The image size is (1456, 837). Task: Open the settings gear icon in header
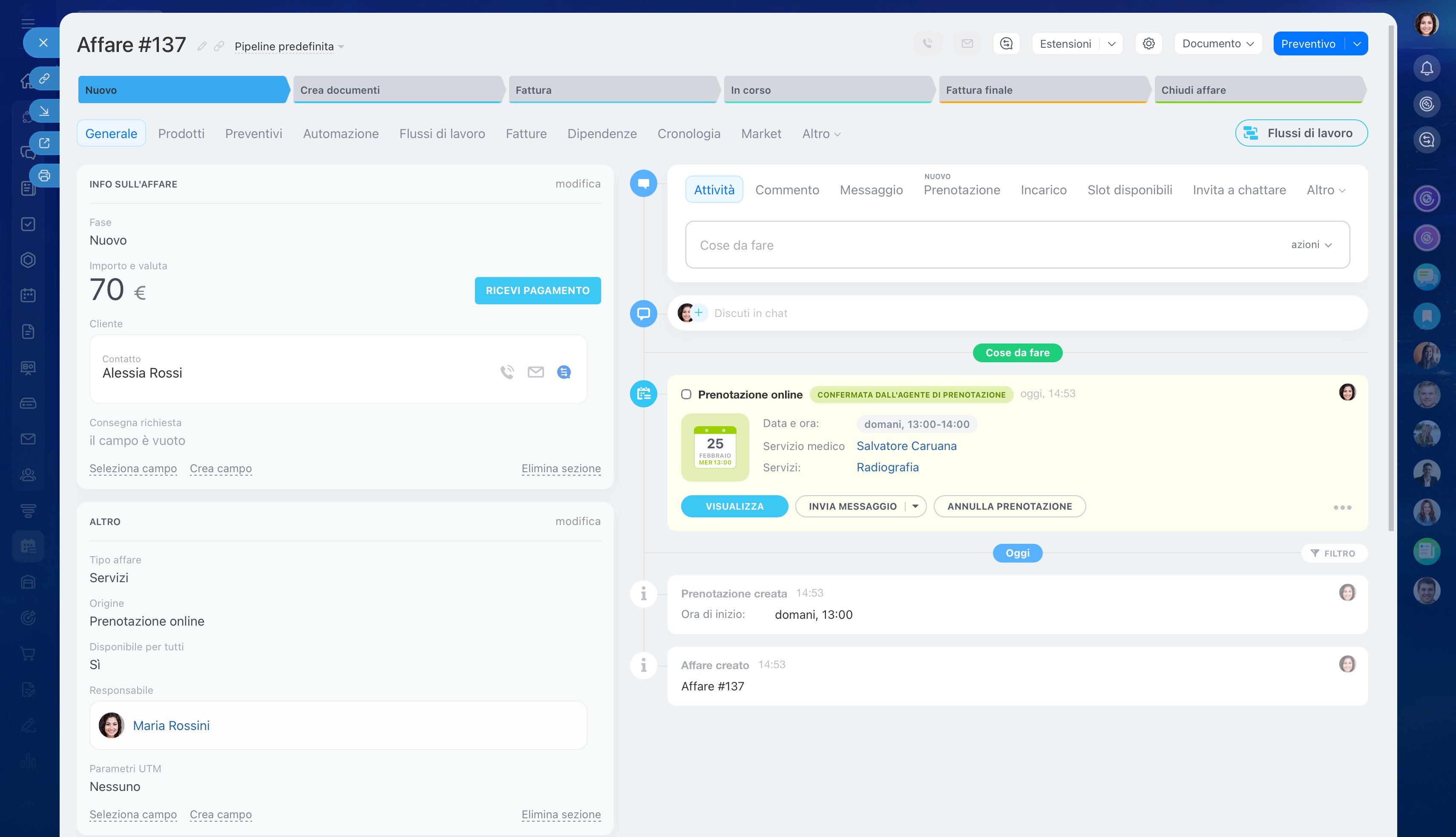click(x=1148, y=44)
